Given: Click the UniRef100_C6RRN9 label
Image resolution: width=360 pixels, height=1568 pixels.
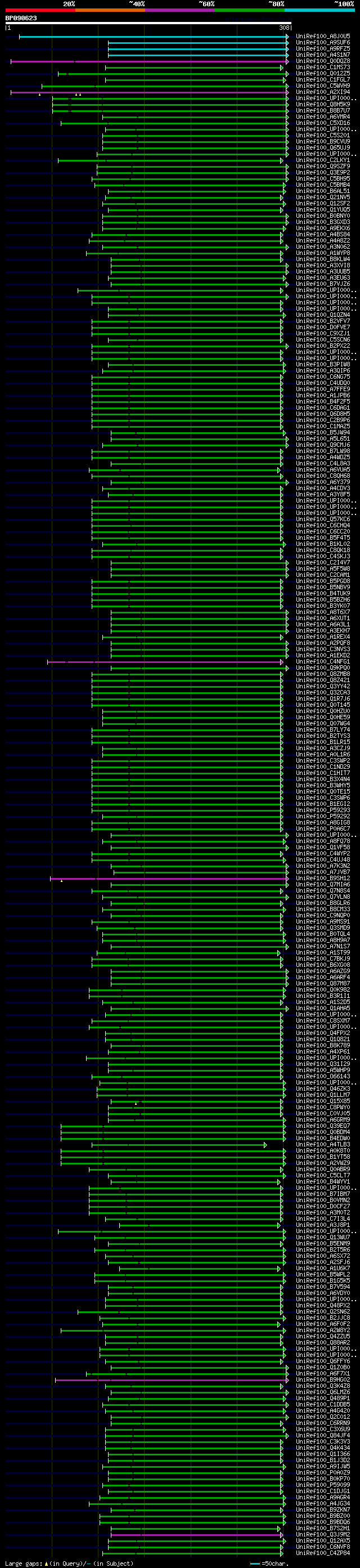Looking at the screenshot, I should [323, 1423].
